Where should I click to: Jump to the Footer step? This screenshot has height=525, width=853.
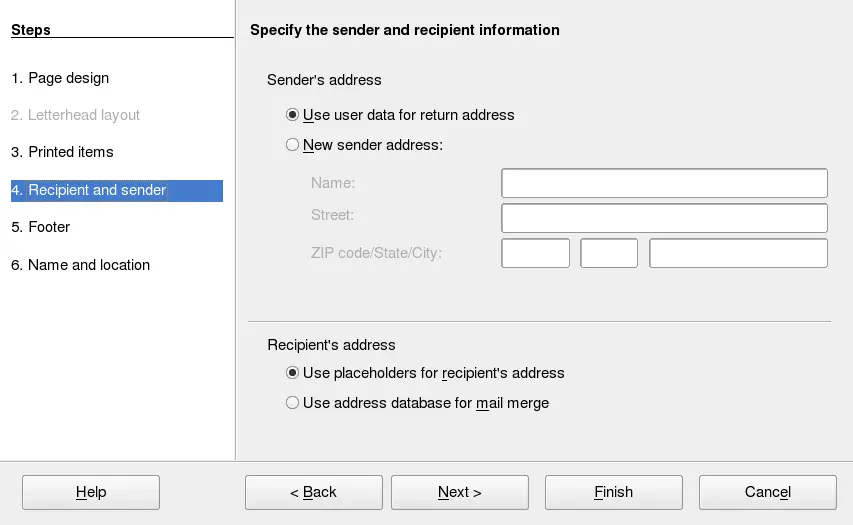click(41, 227)
